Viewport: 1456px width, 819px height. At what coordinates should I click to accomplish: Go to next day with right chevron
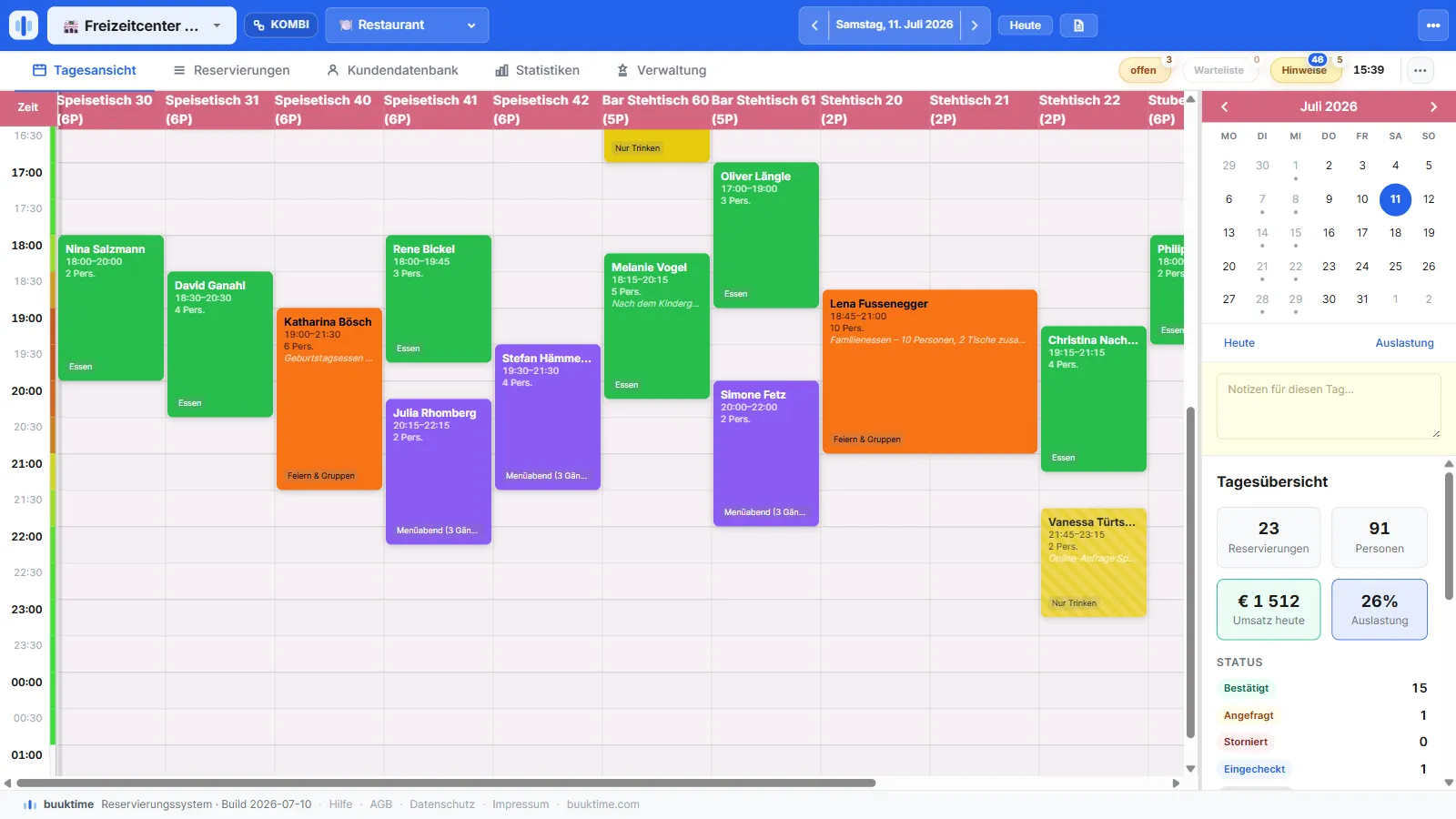975,25
